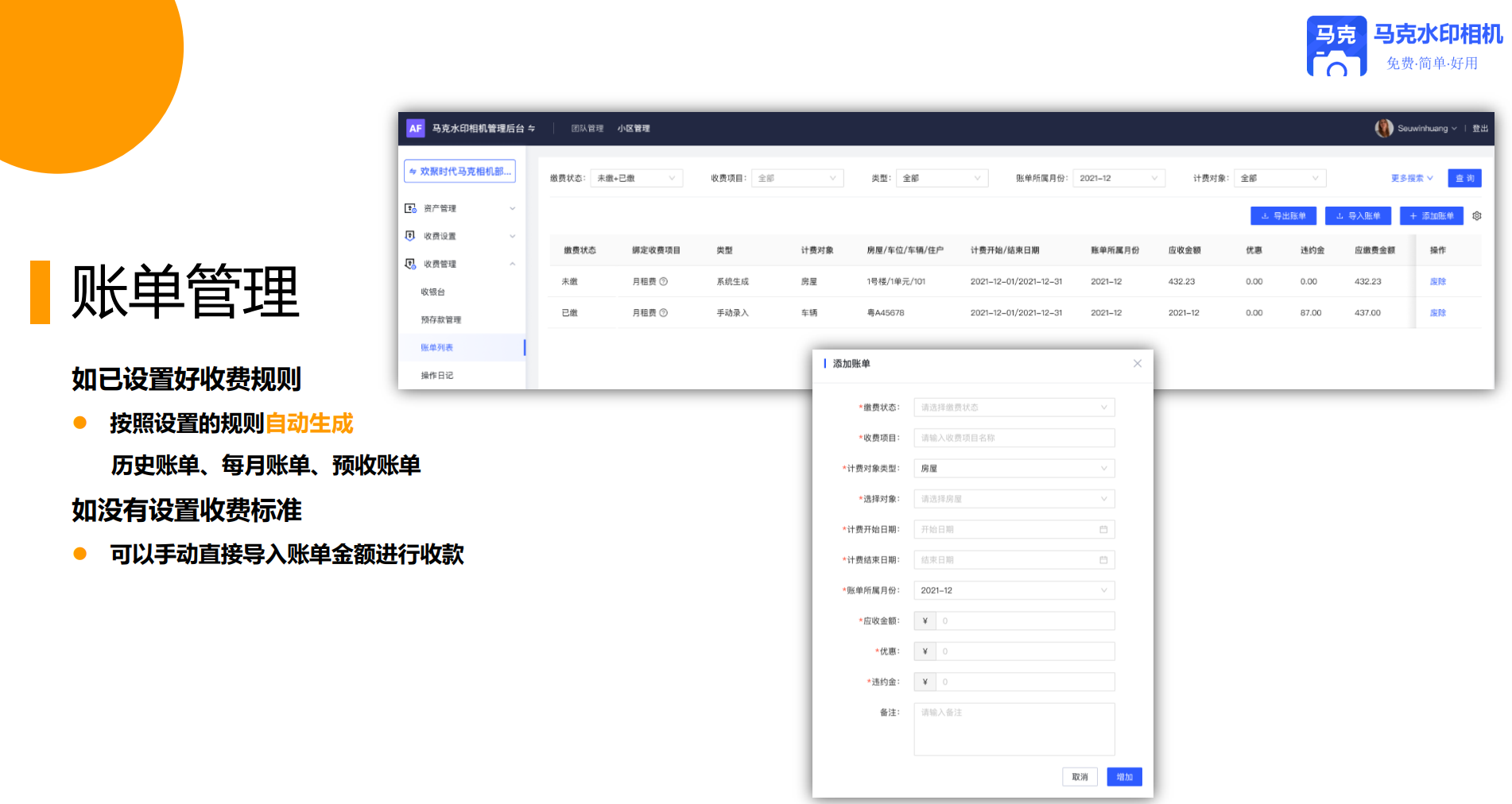1512x804 pixels.
Task: Click 取消 button in dialog
Action: [1080, 777]
